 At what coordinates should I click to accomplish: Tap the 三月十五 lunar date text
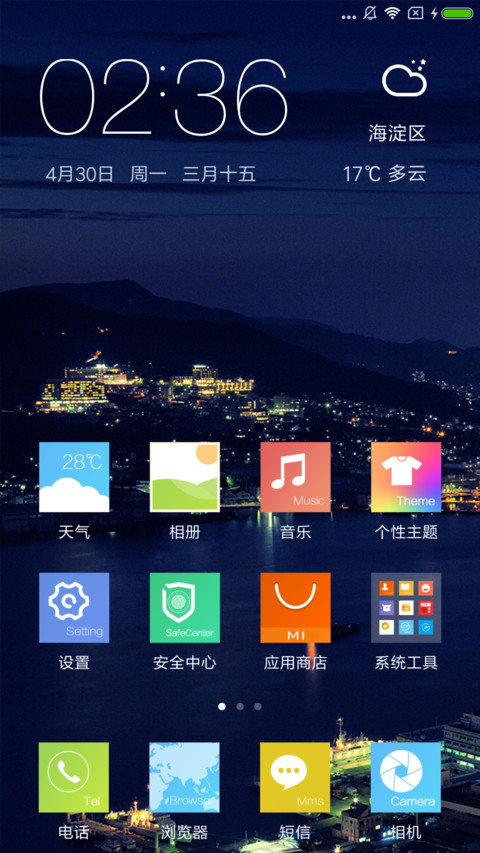(x=219, y=175)
